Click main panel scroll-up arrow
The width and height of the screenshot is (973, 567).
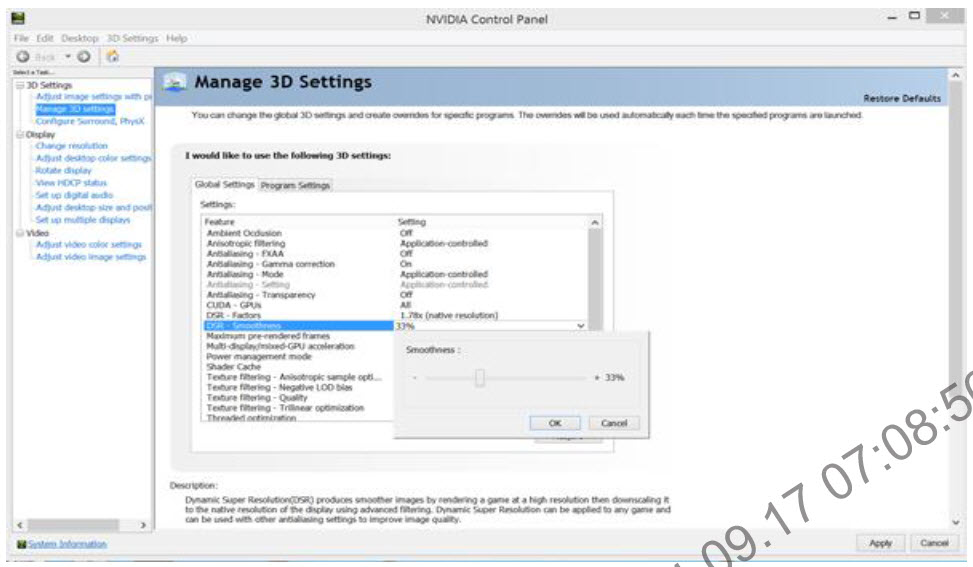tap(956, 75)
